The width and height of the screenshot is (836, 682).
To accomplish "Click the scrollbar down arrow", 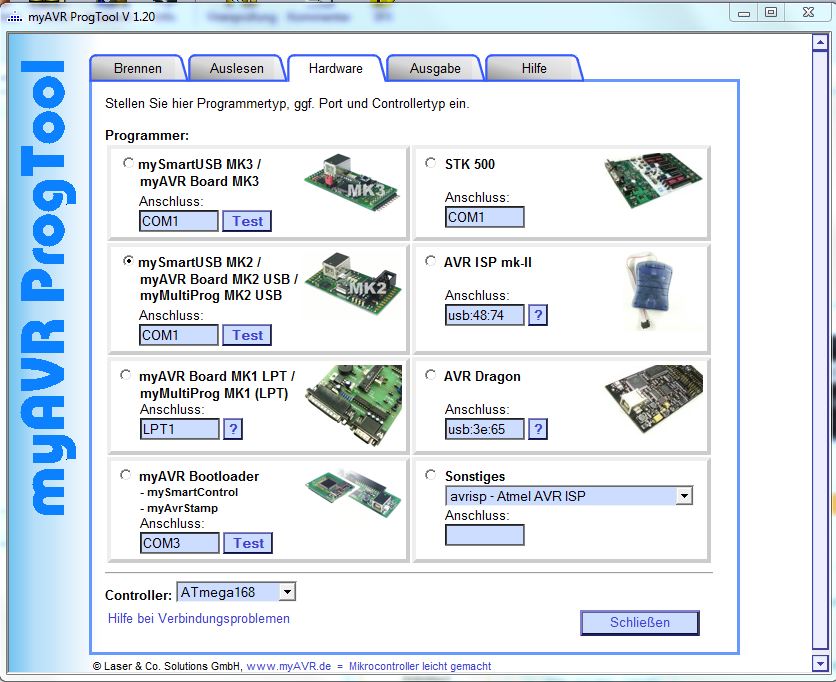I will [x=819, y=663].
